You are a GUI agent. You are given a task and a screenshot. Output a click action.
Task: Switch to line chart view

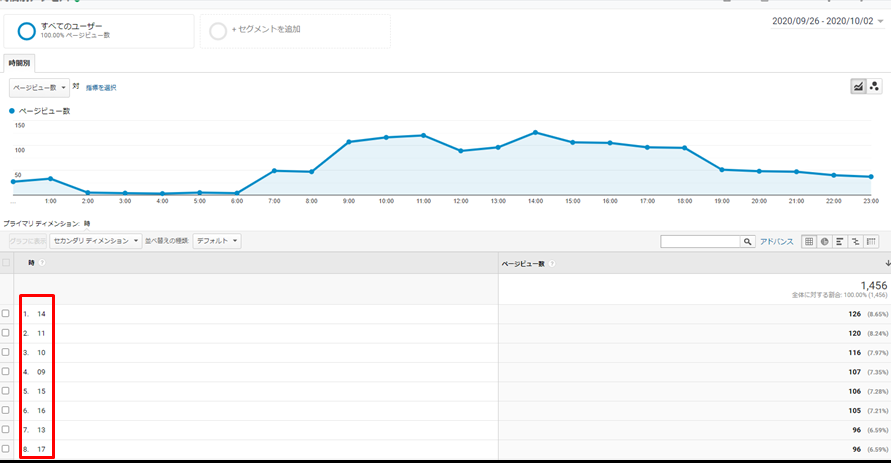click(x=858, y=87)
